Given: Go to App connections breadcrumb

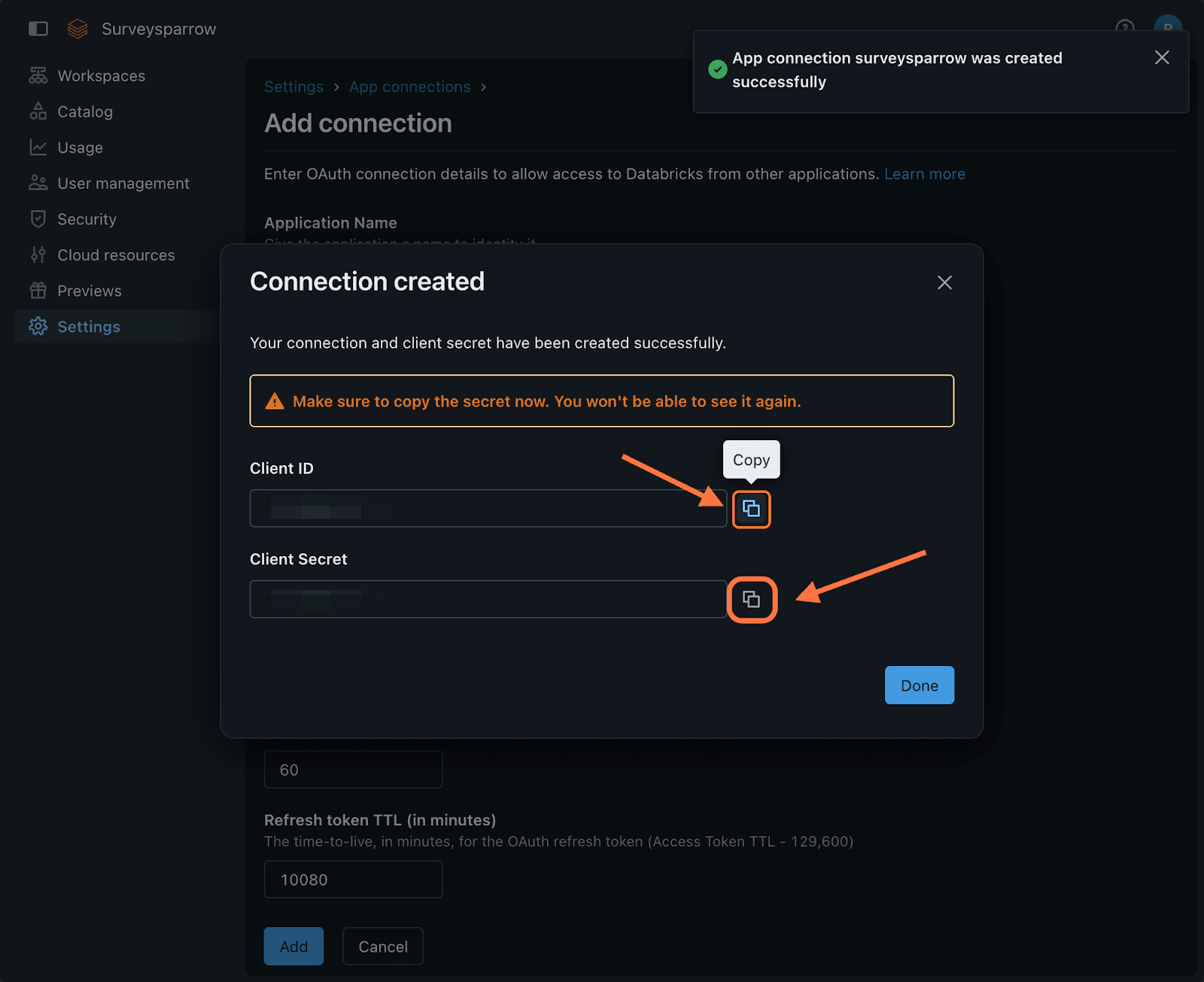Looking at the screenshot, I should pos(409,87).
